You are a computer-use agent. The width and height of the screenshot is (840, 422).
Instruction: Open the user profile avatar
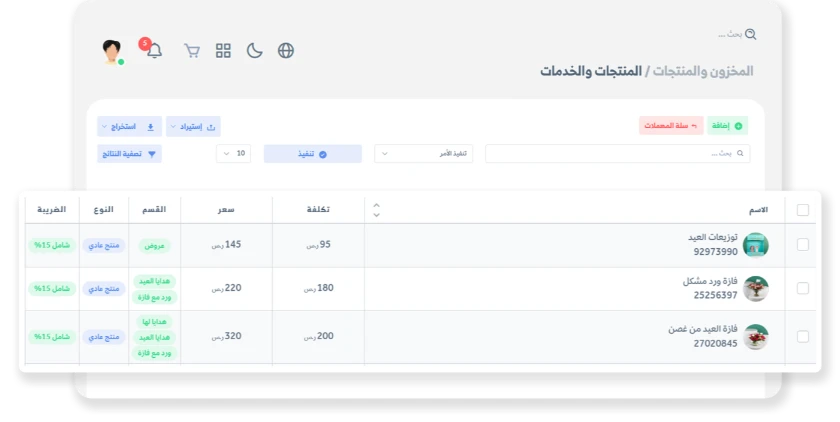click(113, 51)
